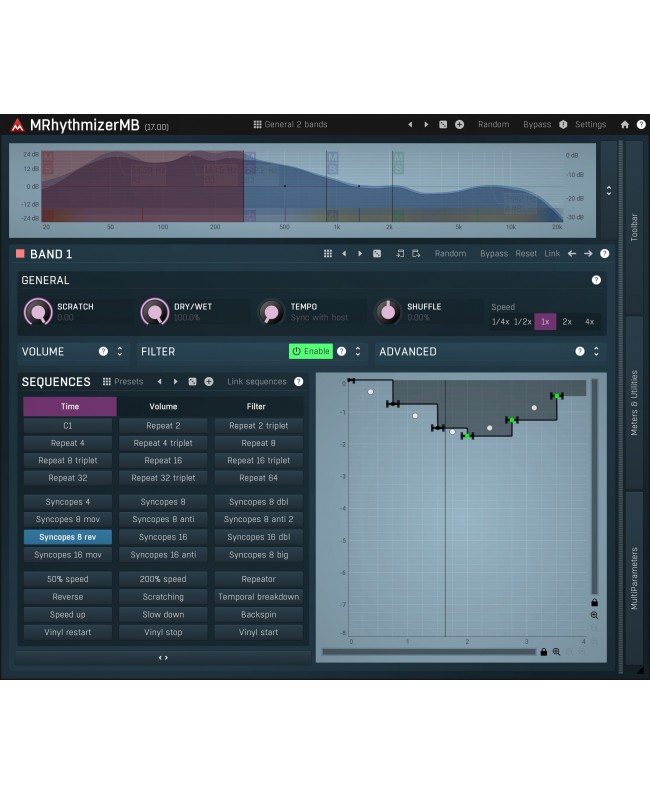
Task: Click Band 1 copy icon
Action: pyautogui.click(x=400, y=254)
